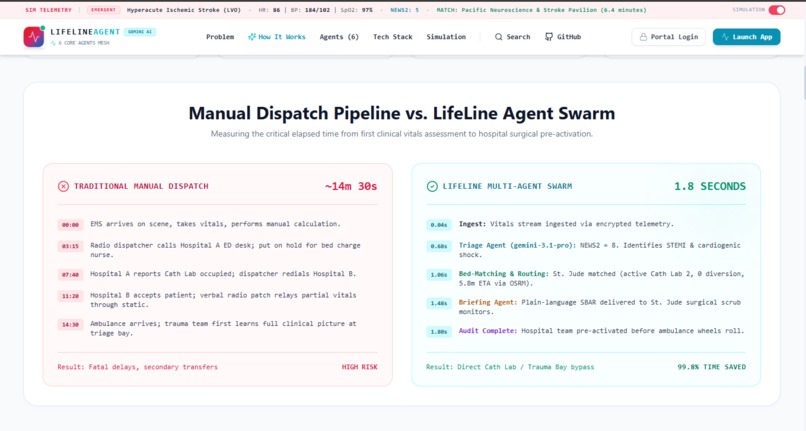The height and width of the screenshot is (431, 806).
Task: Click the 1.80s Audit Complete timestamp badge
Action: click(x=439, y=332)
